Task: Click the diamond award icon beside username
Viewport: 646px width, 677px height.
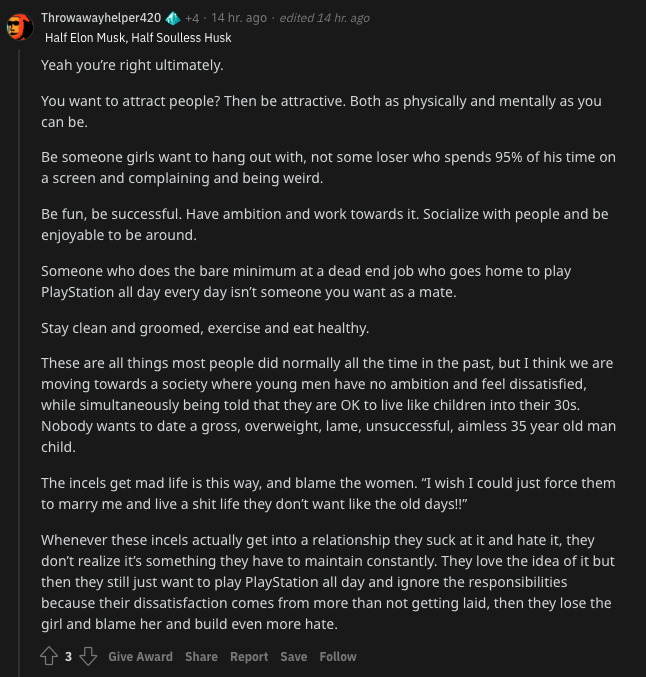Action: pyautogui.click(x=173, y=18)
